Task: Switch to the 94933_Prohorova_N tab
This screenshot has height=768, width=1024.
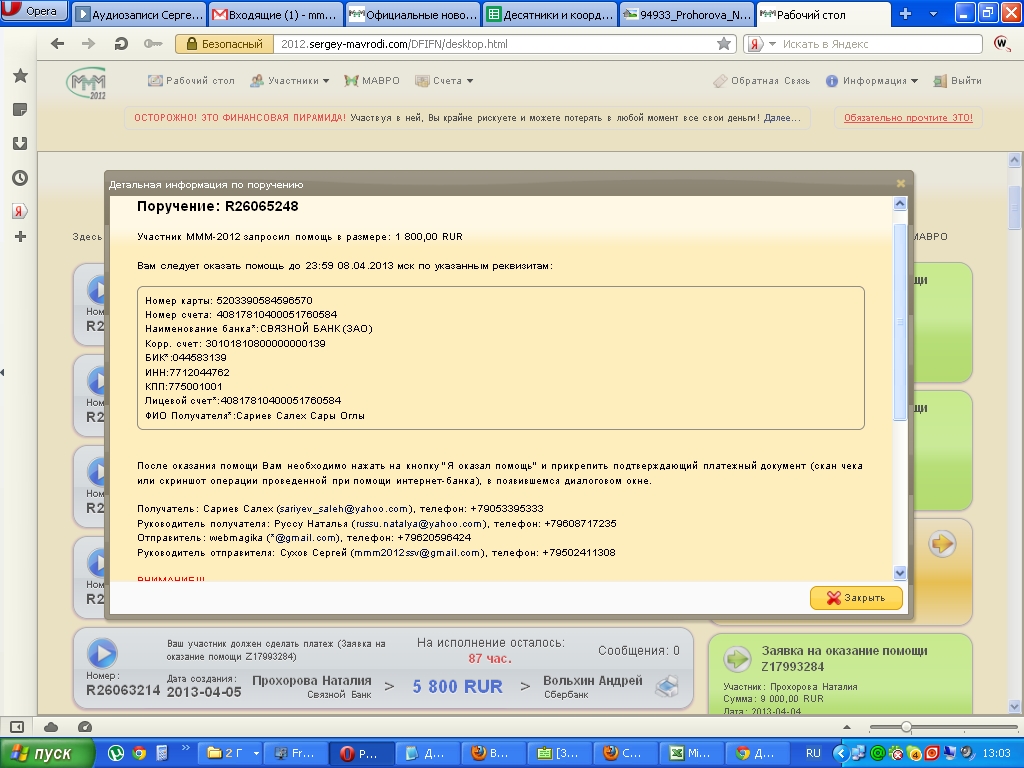Action: (x=686, y=14)
